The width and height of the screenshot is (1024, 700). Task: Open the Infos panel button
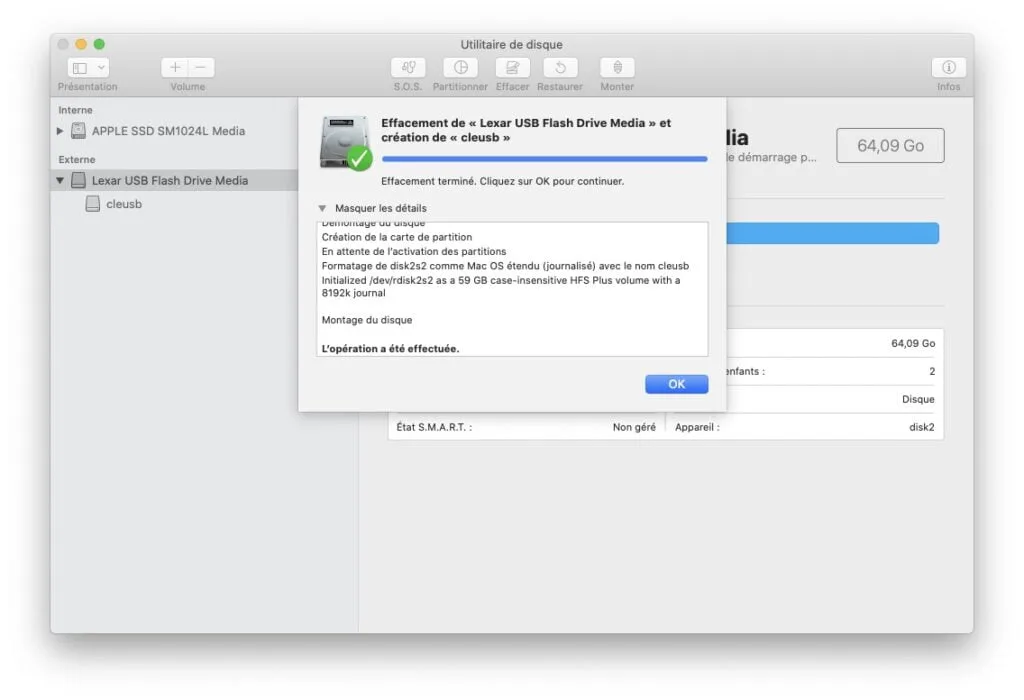pyautogui.click(x=949, y=67)
